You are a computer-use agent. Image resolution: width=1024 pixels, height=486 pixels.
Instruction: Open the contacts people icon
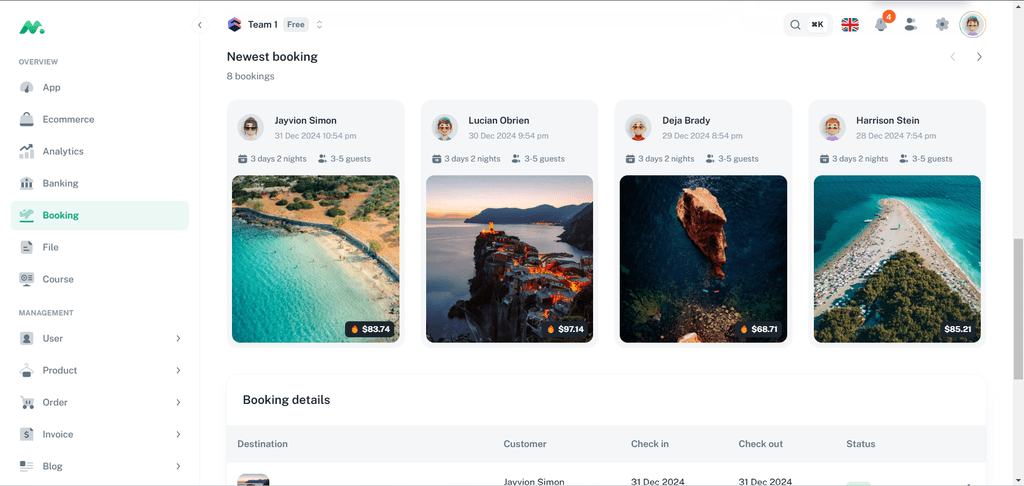tap(911, 25)
